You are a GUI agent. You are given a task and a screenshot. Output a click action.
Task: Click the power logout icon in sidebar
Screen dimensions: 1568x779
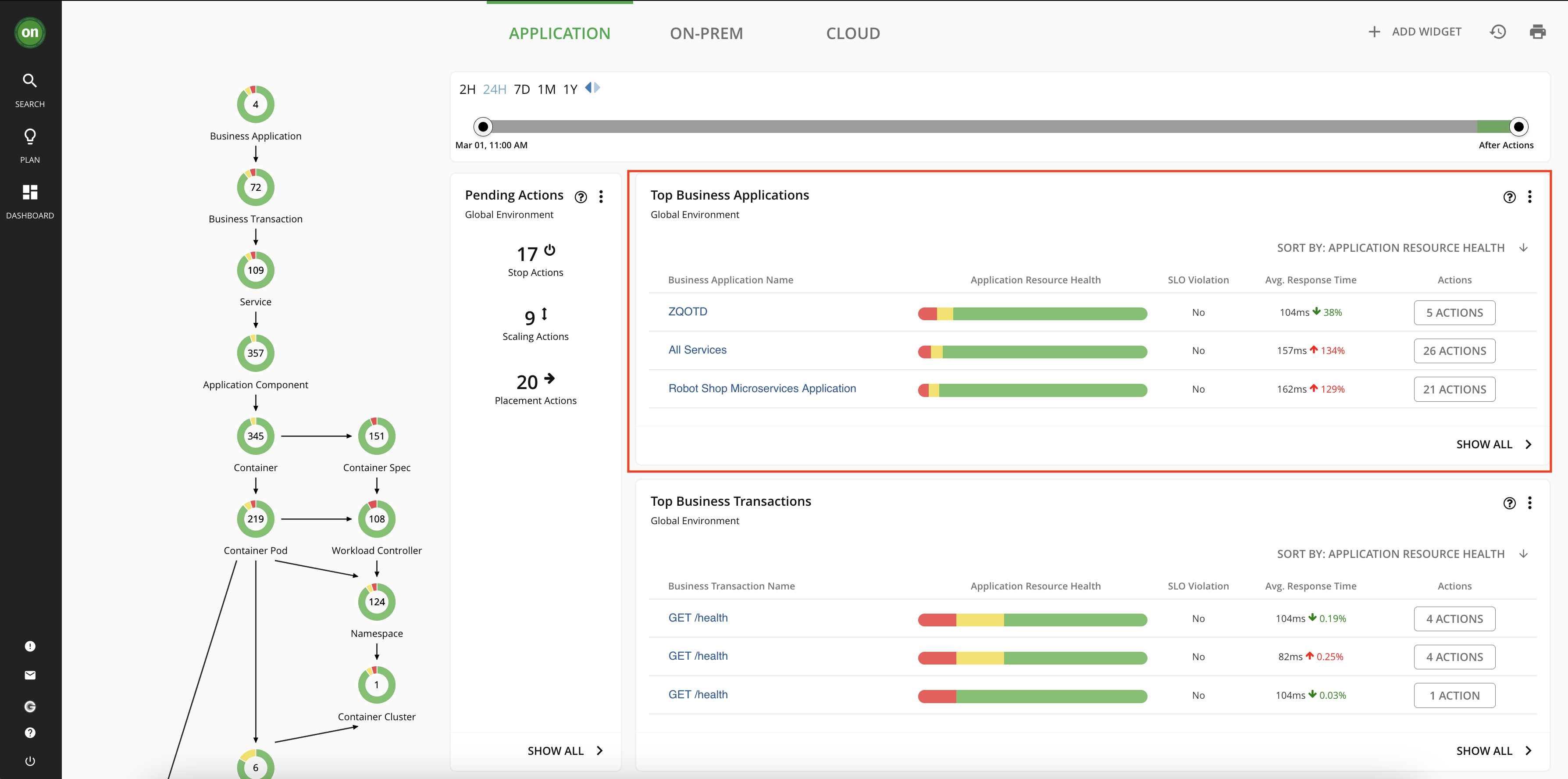click(x=30, y=761)
